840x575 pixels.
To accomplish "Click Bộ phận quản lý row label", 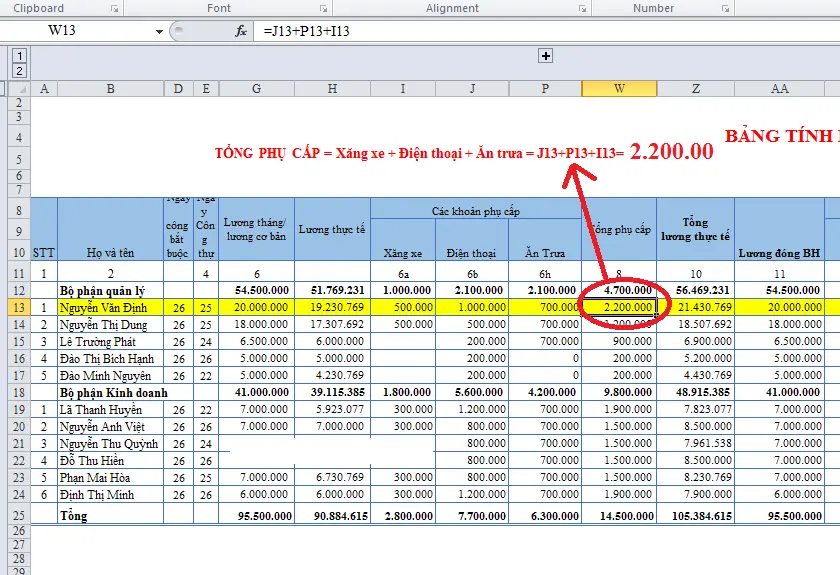I will [x=110, y=290].
